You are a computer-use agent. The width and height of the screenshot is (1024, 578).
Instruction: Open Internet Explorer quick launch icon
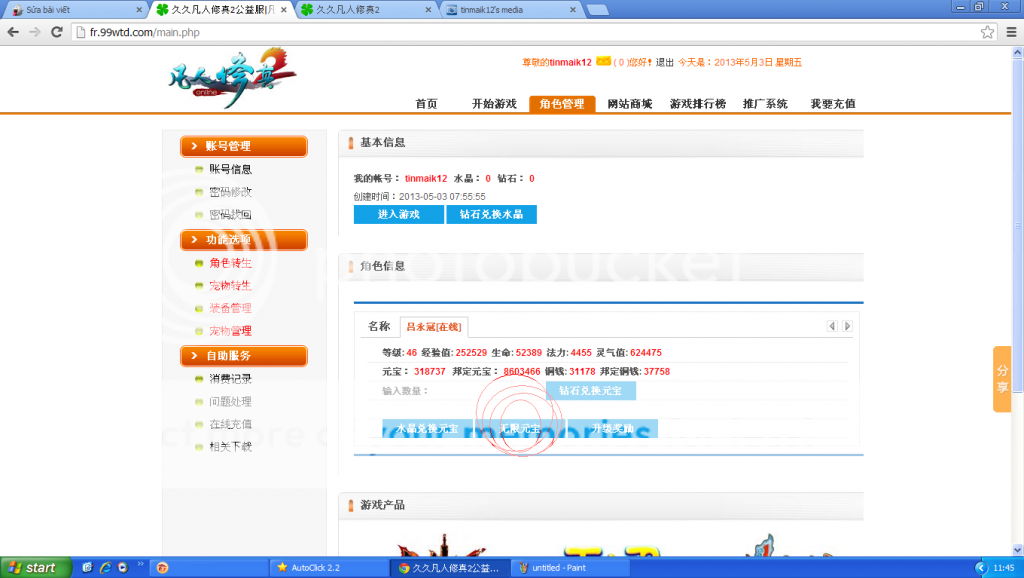click(x=105, y=568)
